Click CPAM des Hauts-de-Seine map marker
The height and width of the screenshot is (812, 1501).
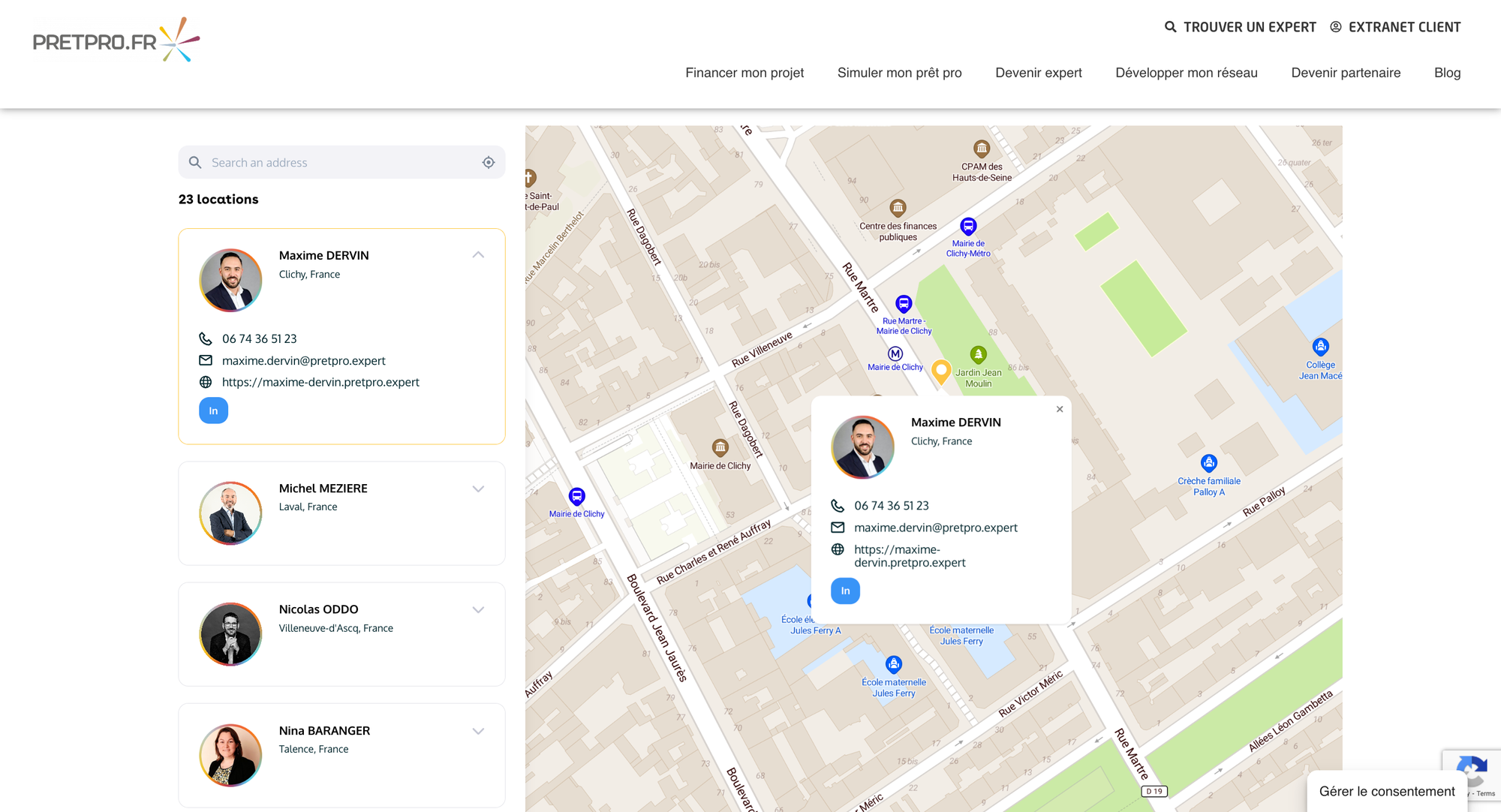(981, 149)
